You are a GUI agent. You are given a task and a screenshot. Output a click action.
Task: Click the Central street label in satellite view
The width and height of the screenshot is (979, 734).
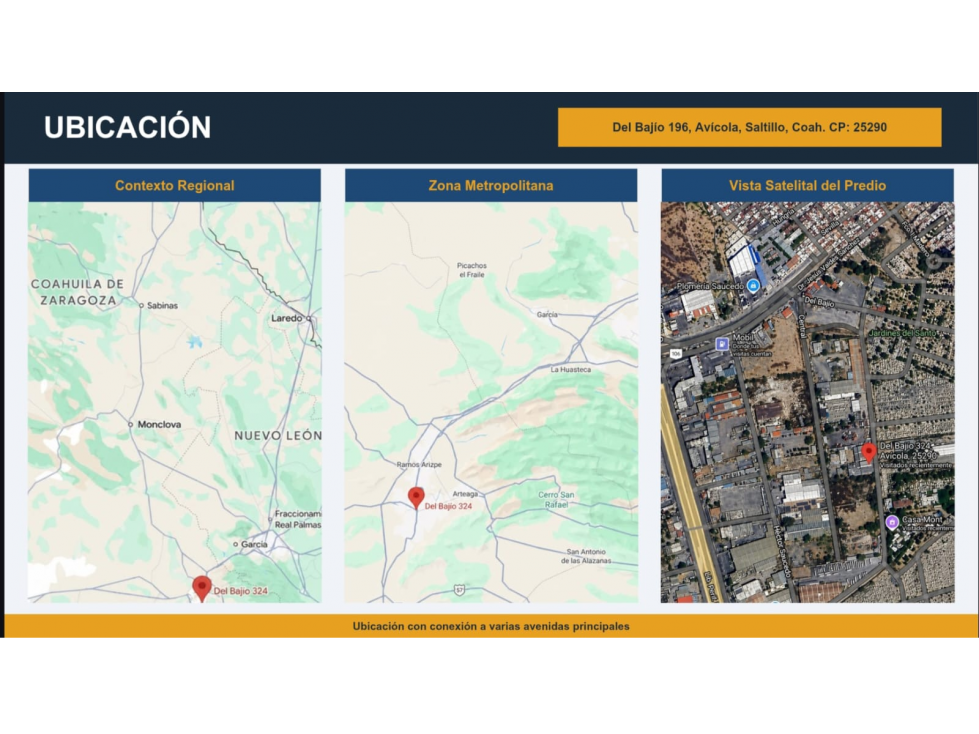[801, 326]
